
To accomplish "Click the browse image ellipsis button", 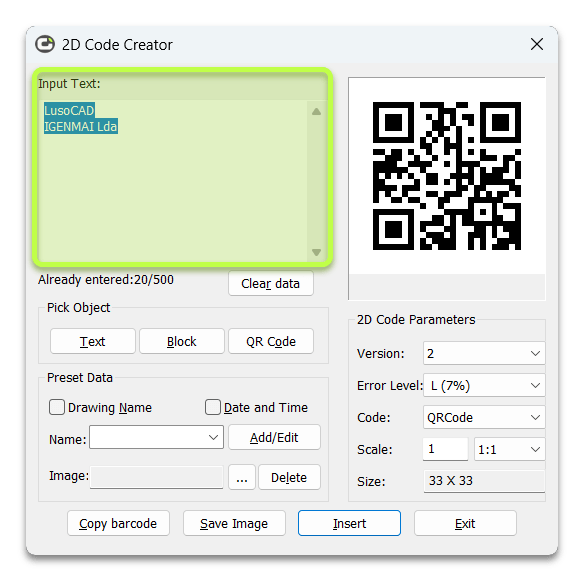I will click(242, 477).
